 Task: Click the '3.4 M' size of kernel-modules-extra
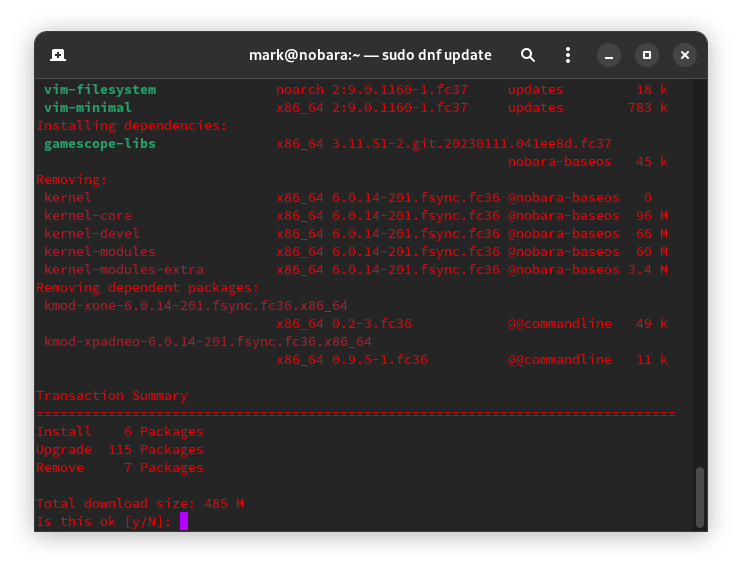click(648, 269)
